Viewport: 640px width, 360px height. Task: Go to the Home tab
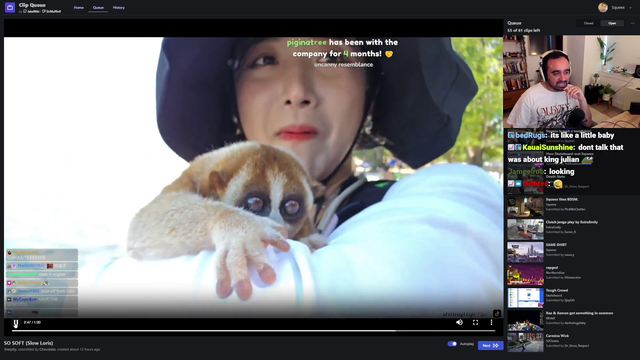tap(79, 8)
